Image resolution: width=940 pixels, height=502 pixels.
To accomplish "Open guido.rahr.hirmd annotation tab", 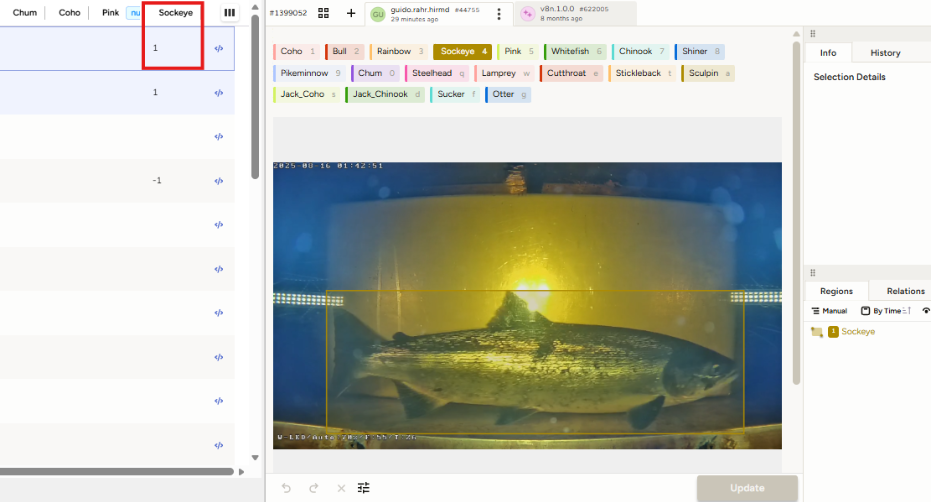I will click(439, 14).
